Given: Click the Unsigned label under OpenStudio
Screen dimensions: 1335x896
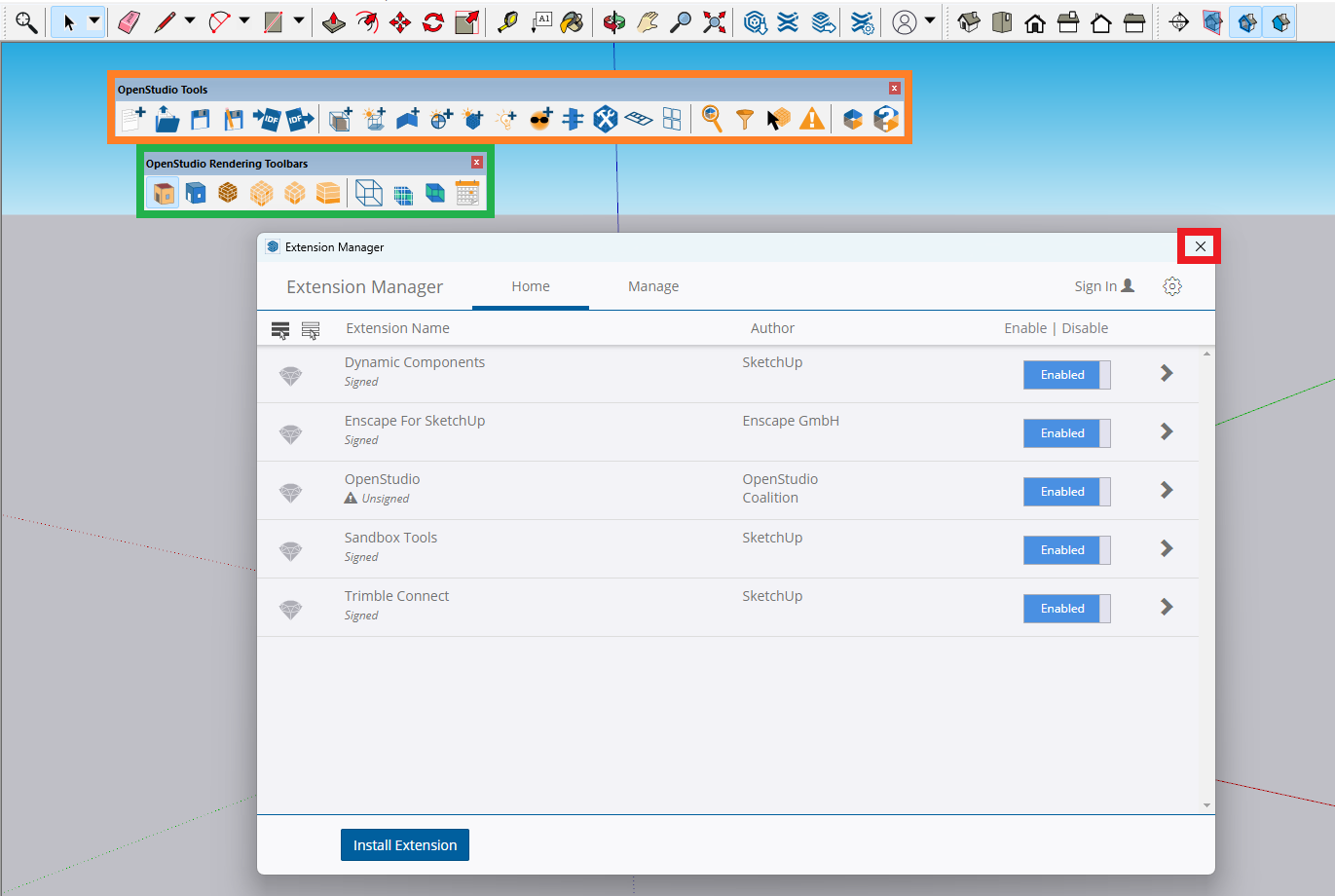Looking at the screenshot, I should click(386, 499).
